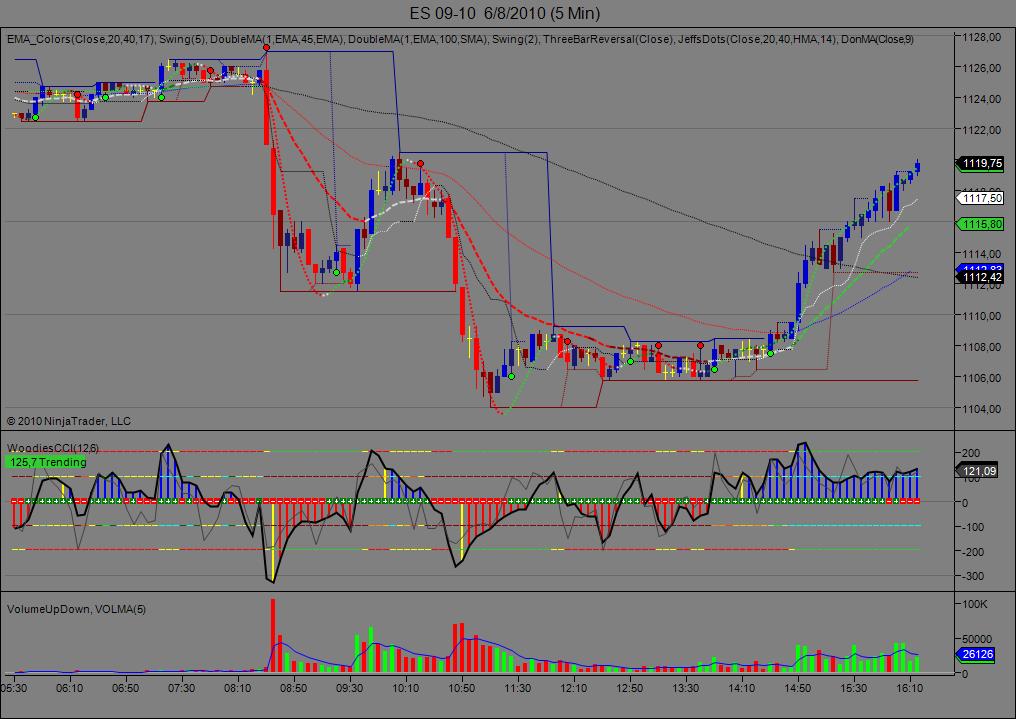The width and height of the screenshot is (1016, 719).
Task: Click the black 1119,75 last price marker
Action: (x=981, y=163)
